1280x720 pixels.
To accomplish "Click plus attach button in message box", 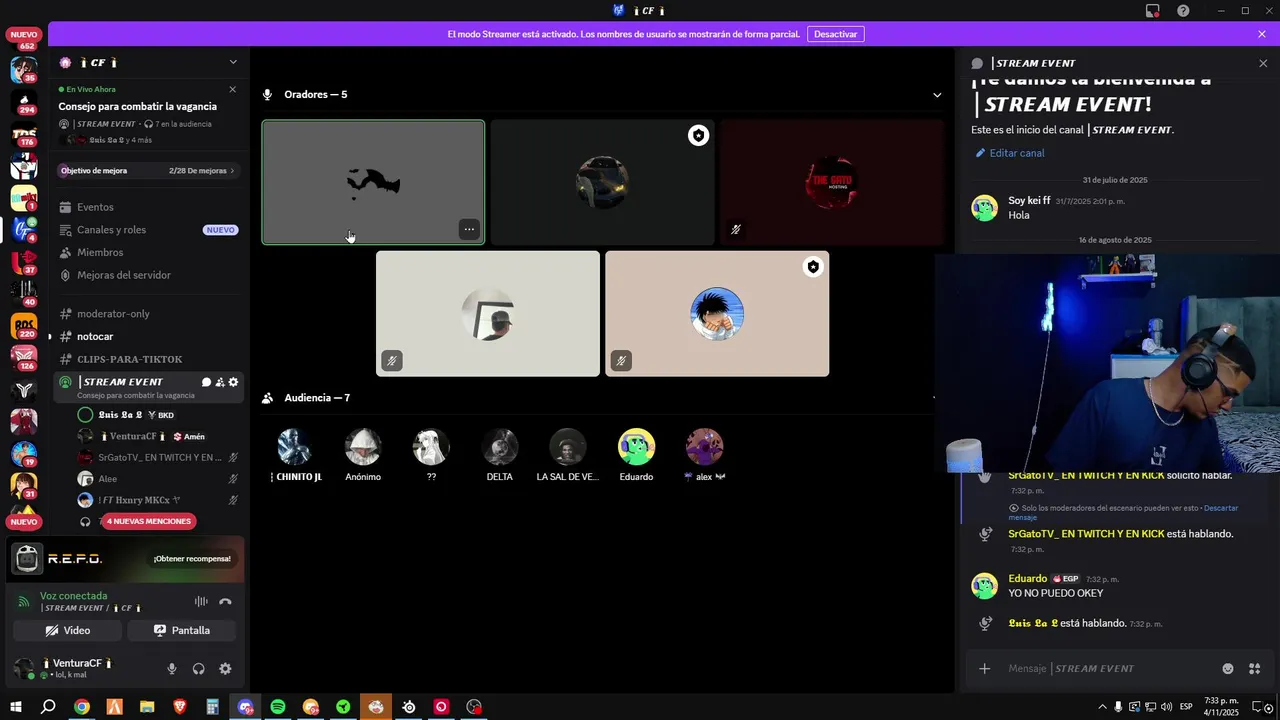I will click(x=984, y=669).
